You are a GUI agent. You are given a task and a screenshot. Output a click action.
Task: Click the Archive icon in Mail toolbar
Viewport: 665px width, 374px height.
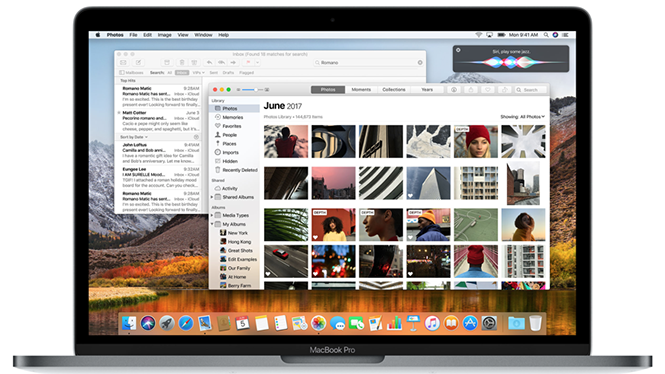(x=167, y=63)
